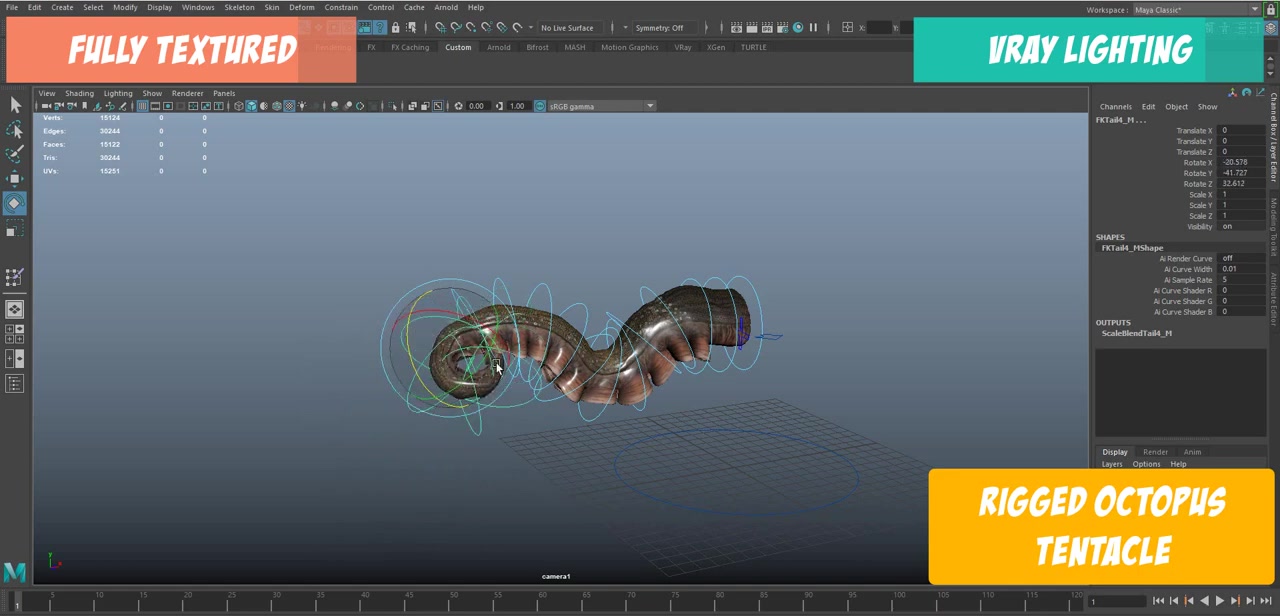Open Layers menu in layer editor
Image resolution: width=1280 pixels, height=616 pixels.
1112,464
